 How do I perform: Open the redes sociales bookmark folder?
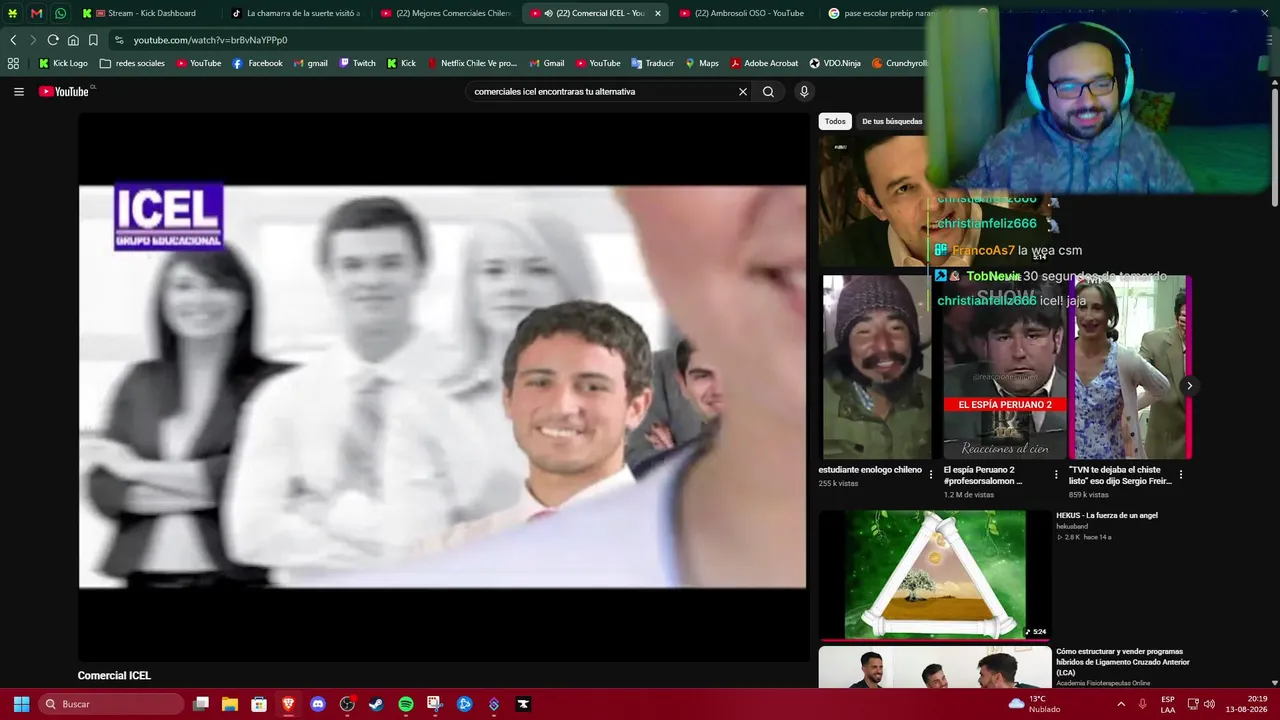132,63
